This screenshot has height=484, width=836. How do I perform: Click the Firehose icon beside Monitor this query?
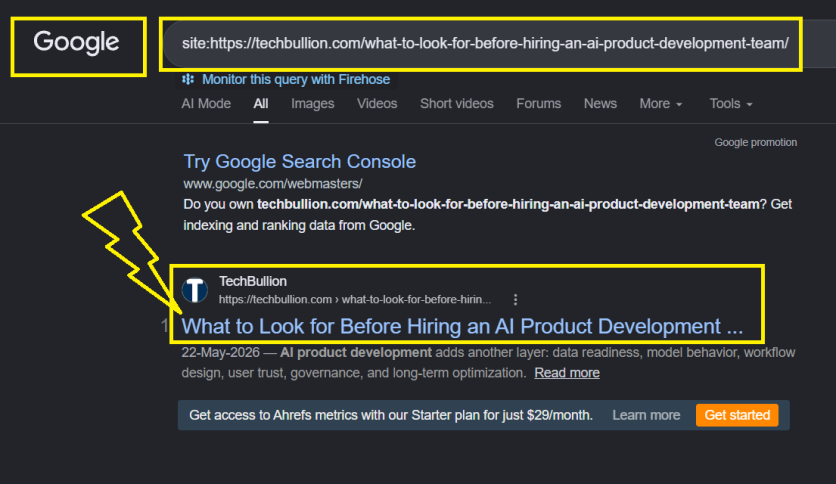click(x=188, y=79)
